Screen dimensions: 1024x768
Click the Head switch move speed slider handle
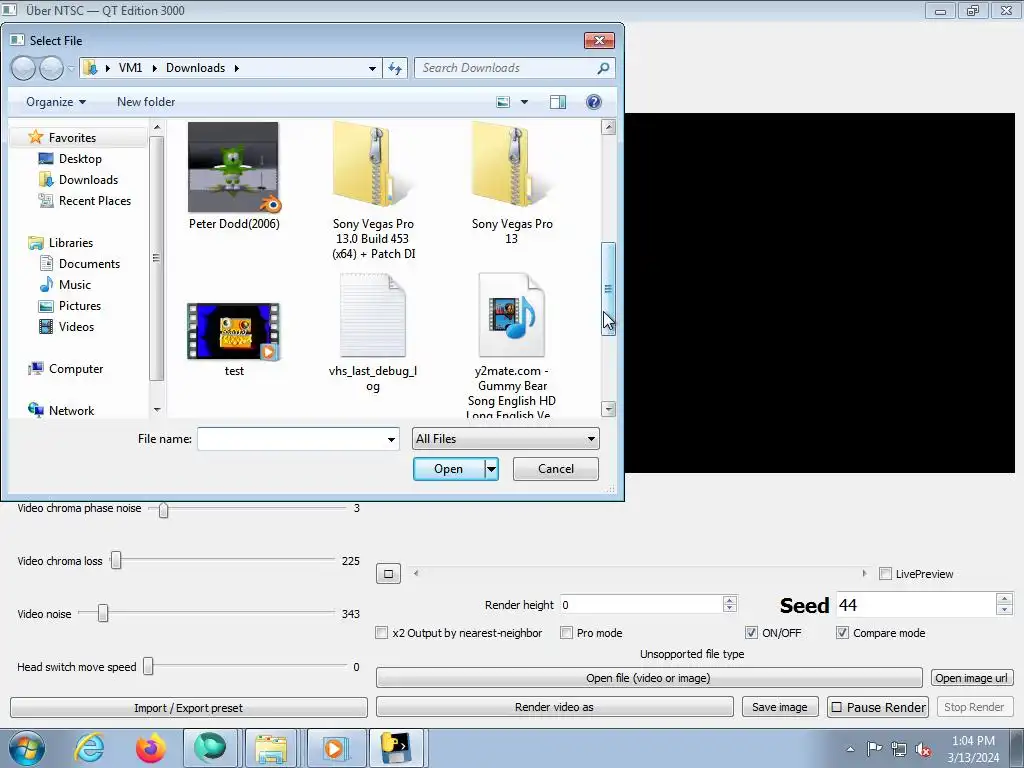148,666
